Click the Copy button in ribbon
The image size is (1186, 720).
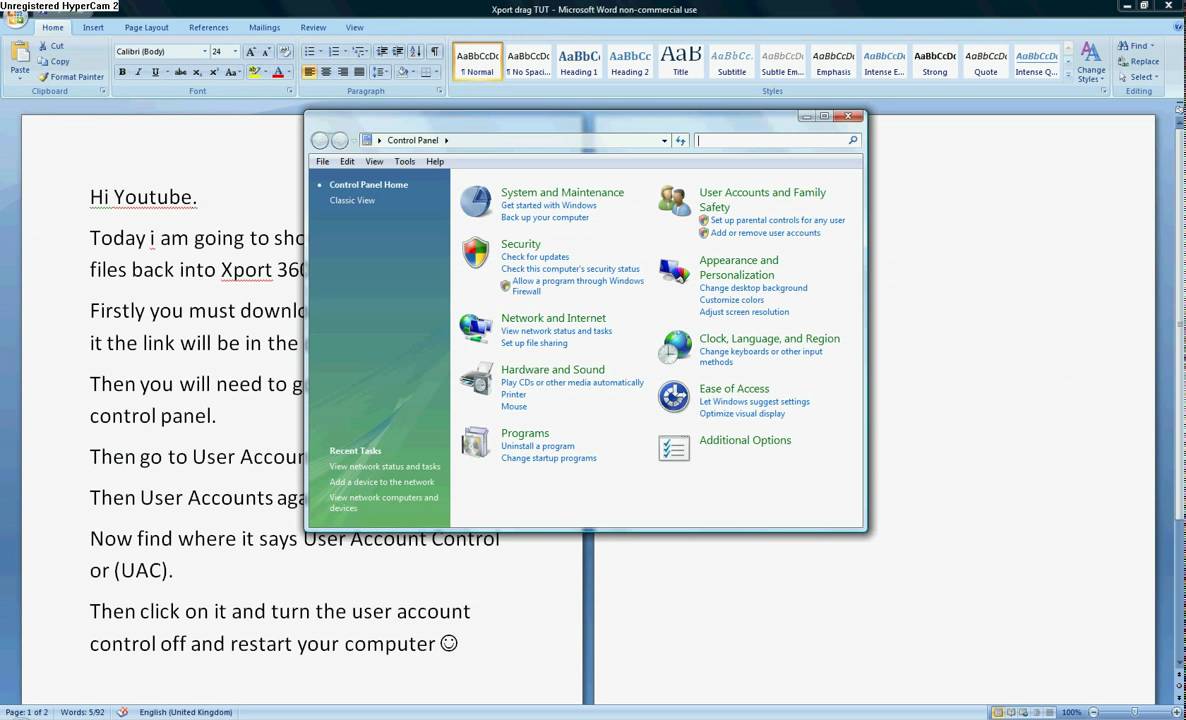53,61
